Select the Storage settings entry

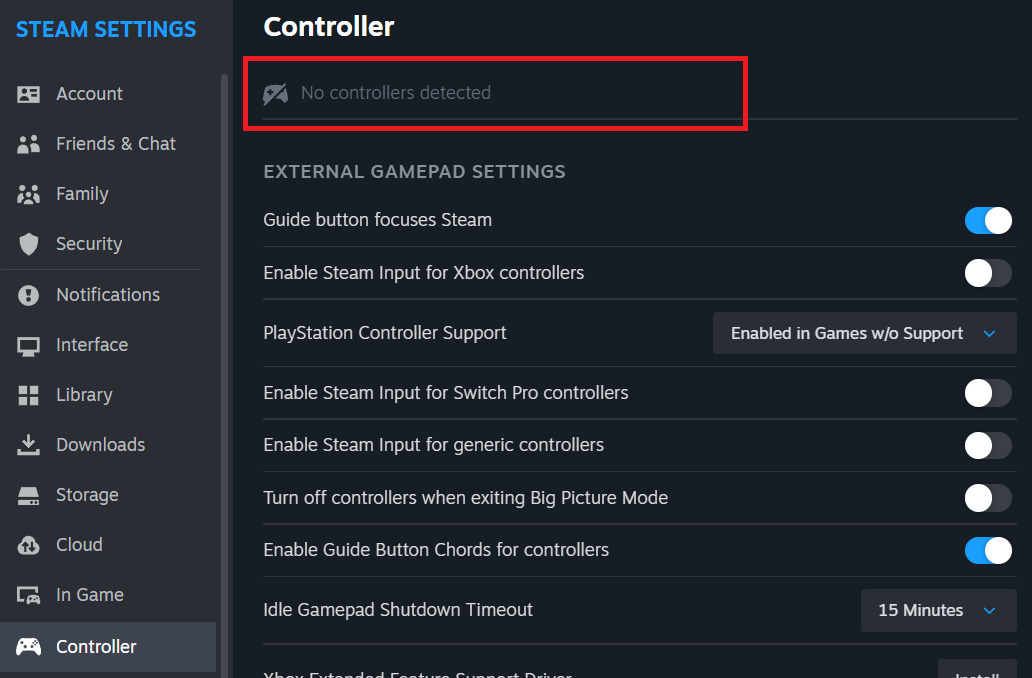[x=87, y=494]
